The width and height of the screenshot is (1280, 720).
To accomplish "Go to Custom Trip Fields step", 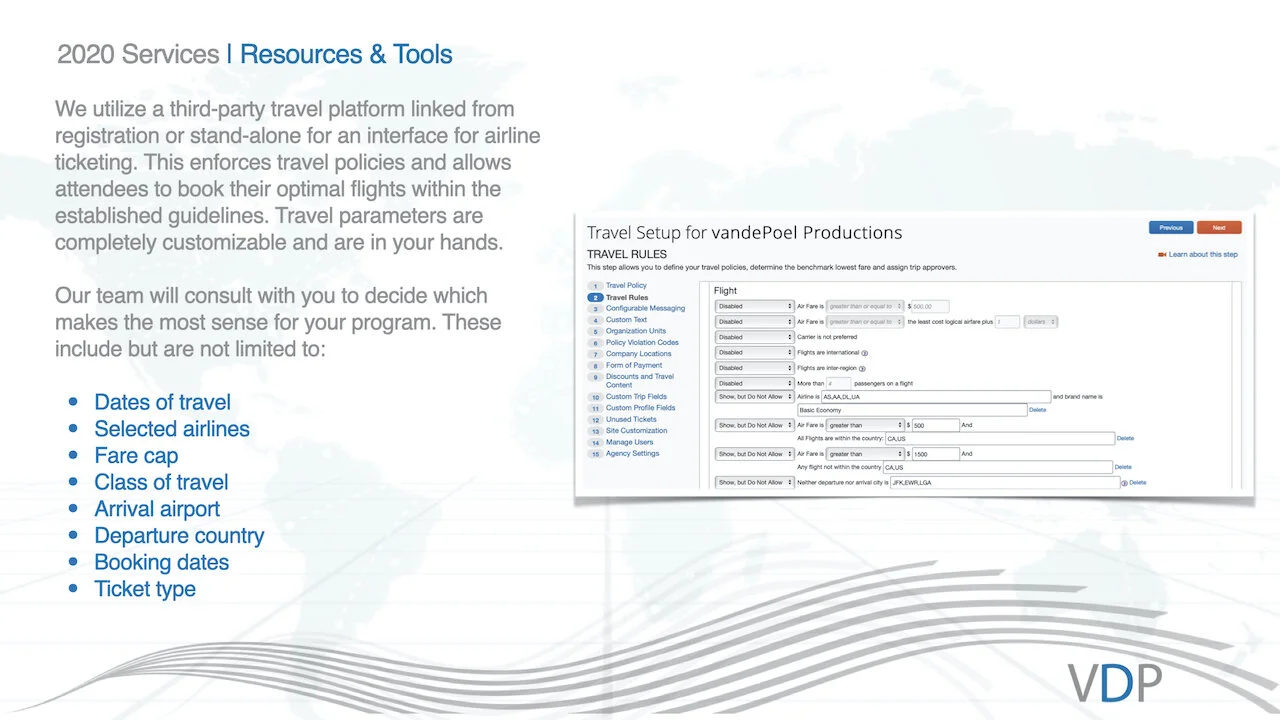I will (636, 397).
